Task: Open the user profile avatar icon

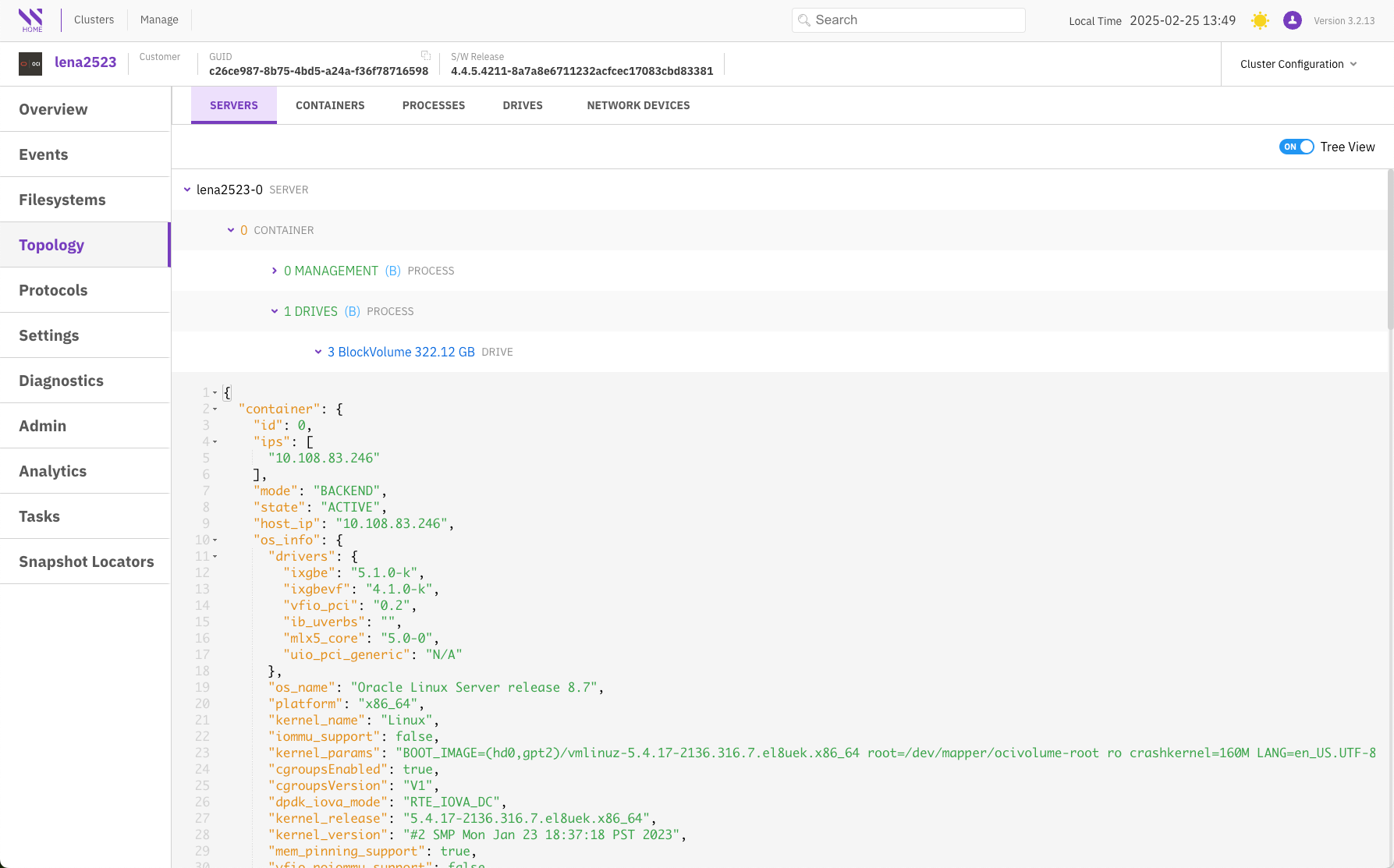Action: (1293, 20)
